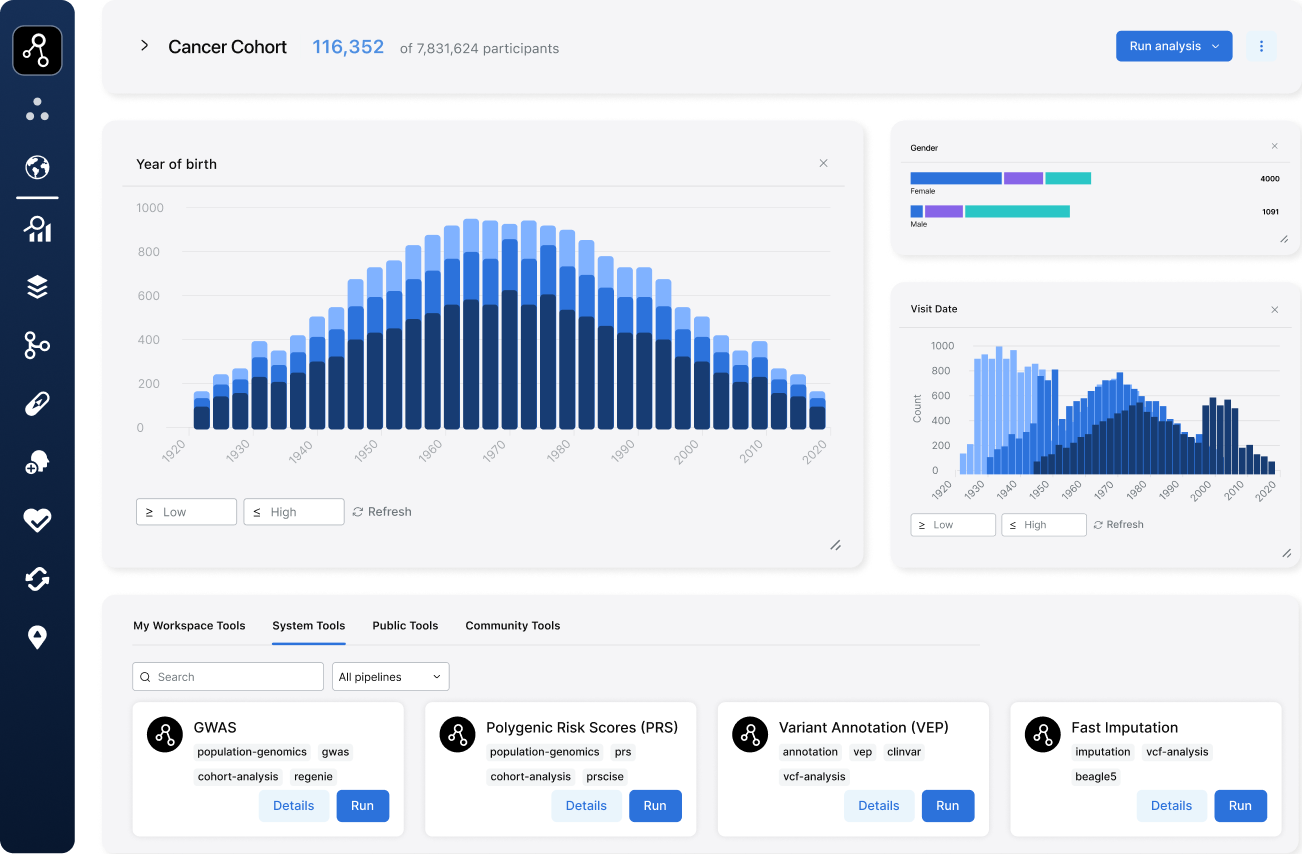Select the stacked layers sidebar icon
Screen dimensions: 1302x854
pyautogui.click(x=37, y=288)
